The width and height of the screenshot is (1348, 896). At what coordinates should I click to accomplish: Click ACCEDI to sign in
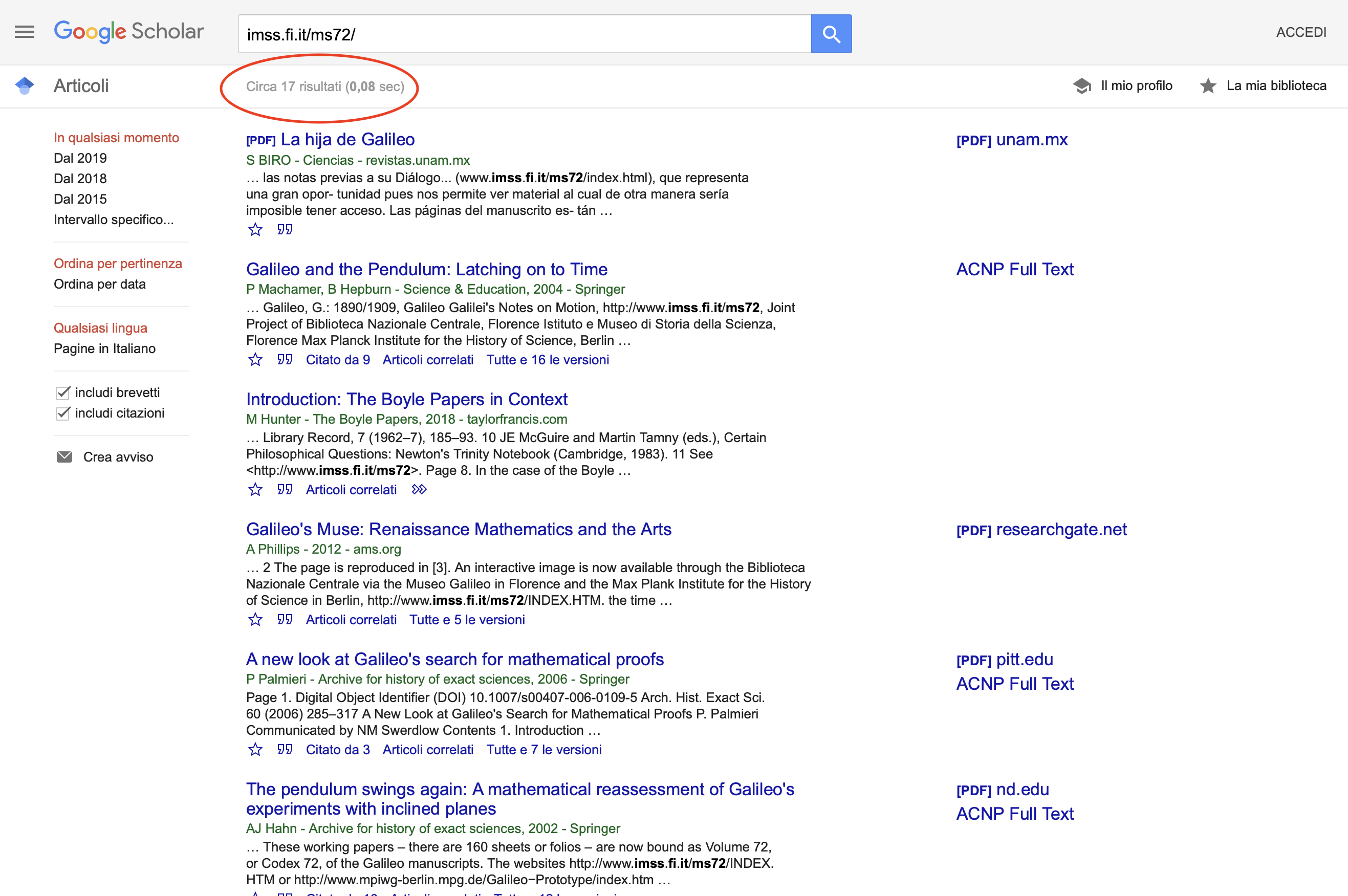(x=1301, y=32)
